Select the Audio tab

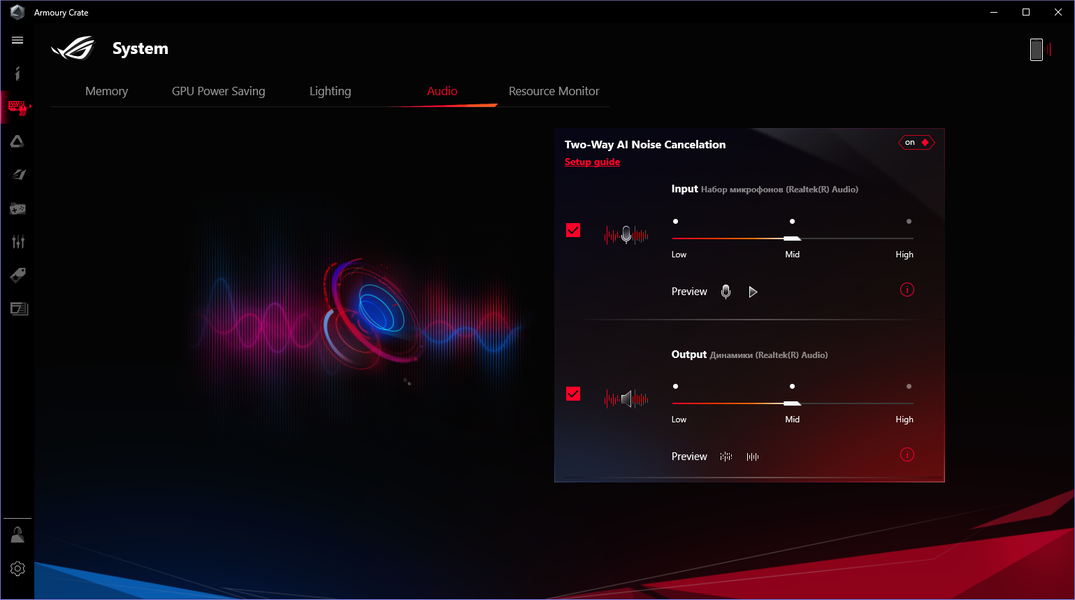pyautogui.click(x=442, y=91)
